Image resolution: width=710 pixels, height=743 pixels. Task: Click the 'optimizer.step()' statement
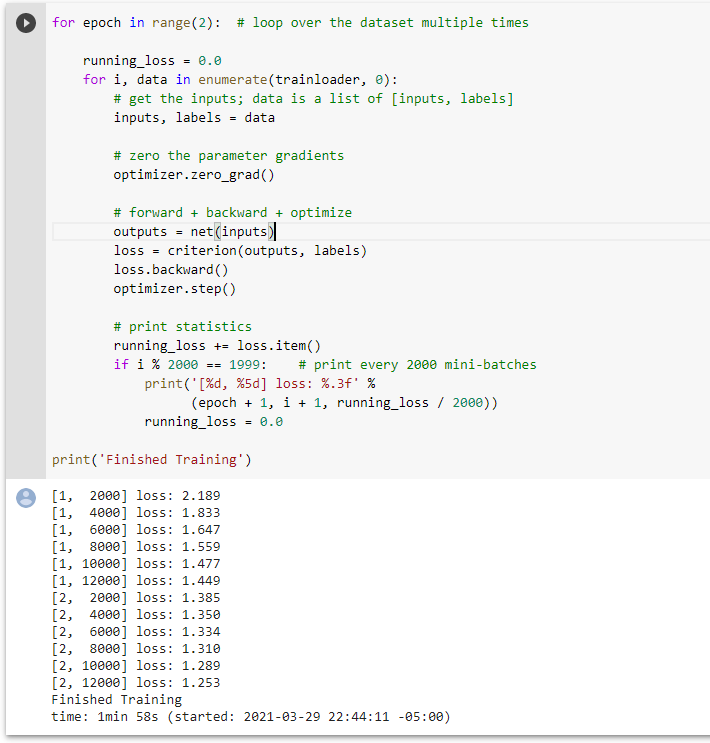174,289
